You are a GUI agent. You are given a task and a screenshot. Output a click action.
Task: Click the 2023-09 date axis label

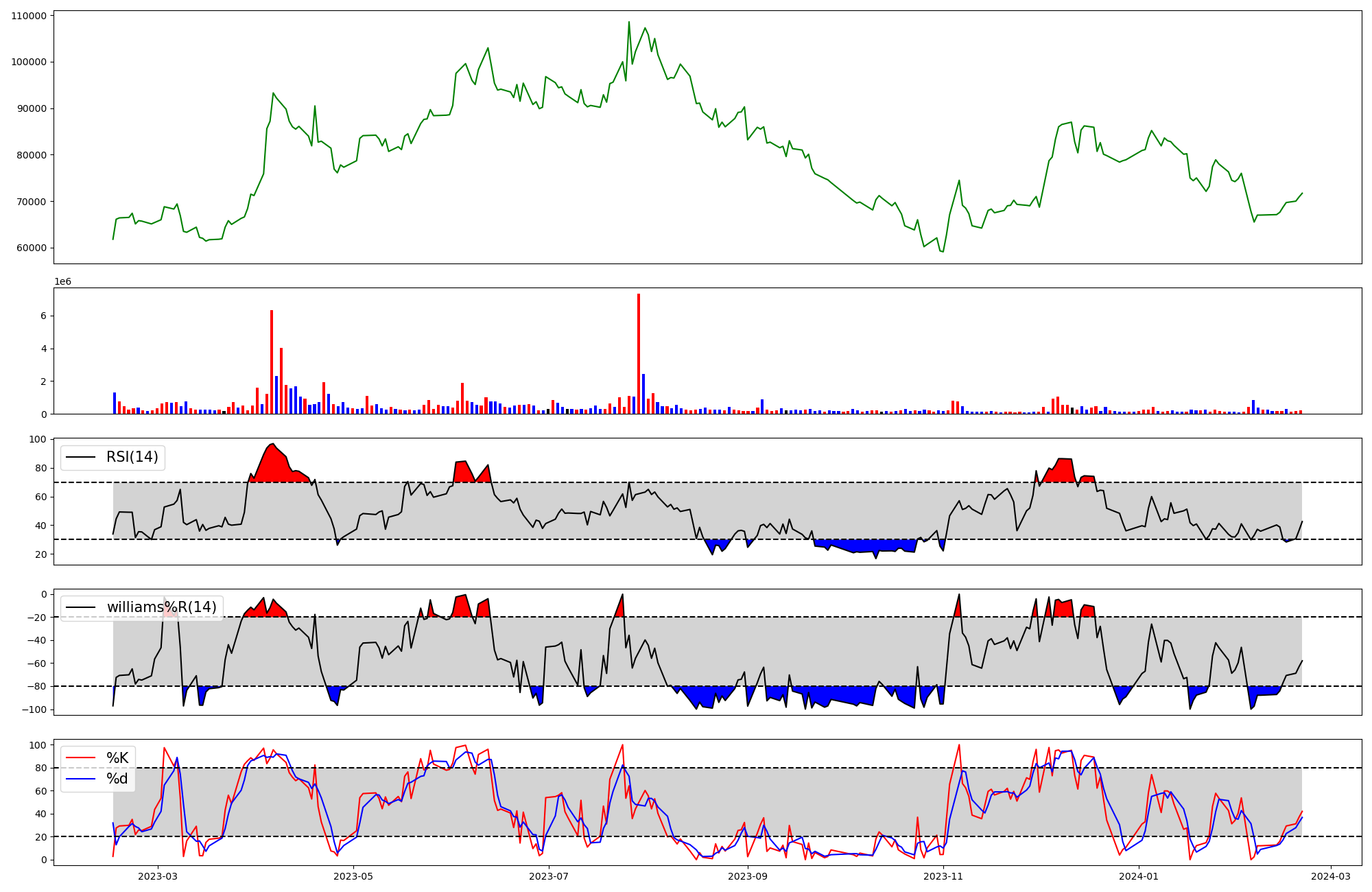point(747,876)
